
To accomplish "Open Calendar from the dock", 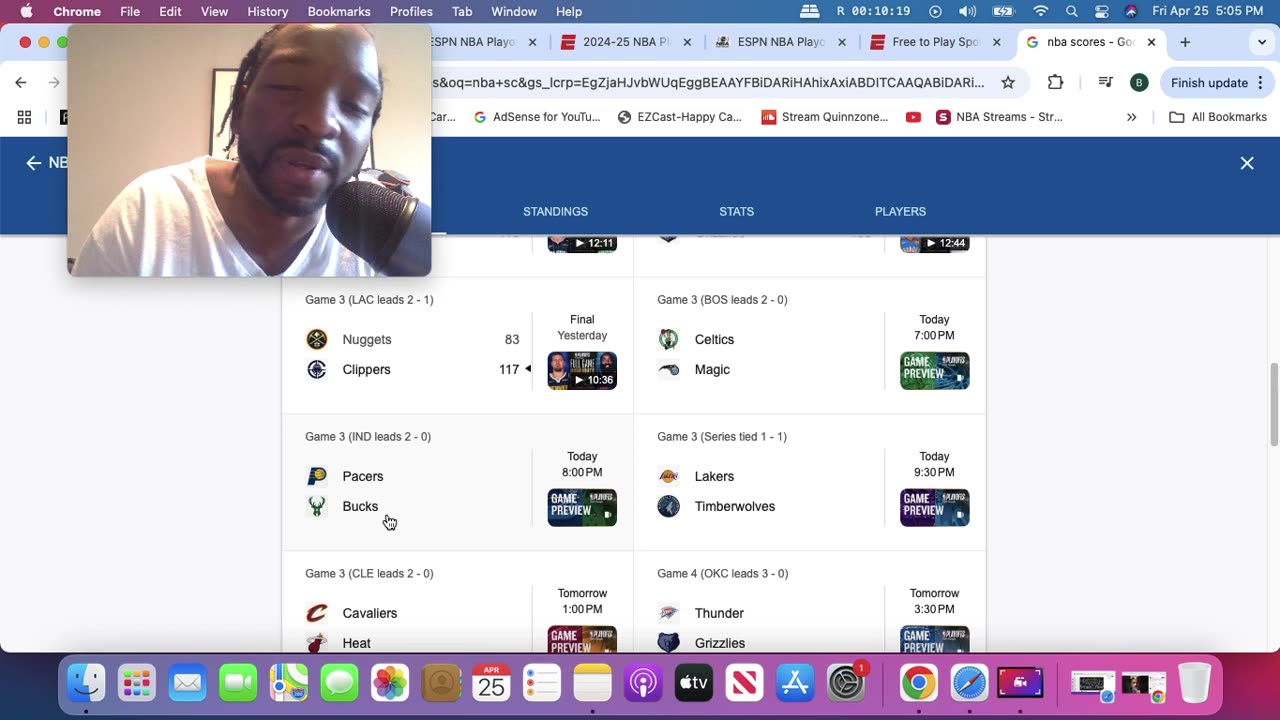I will click(x=491, y=684).
